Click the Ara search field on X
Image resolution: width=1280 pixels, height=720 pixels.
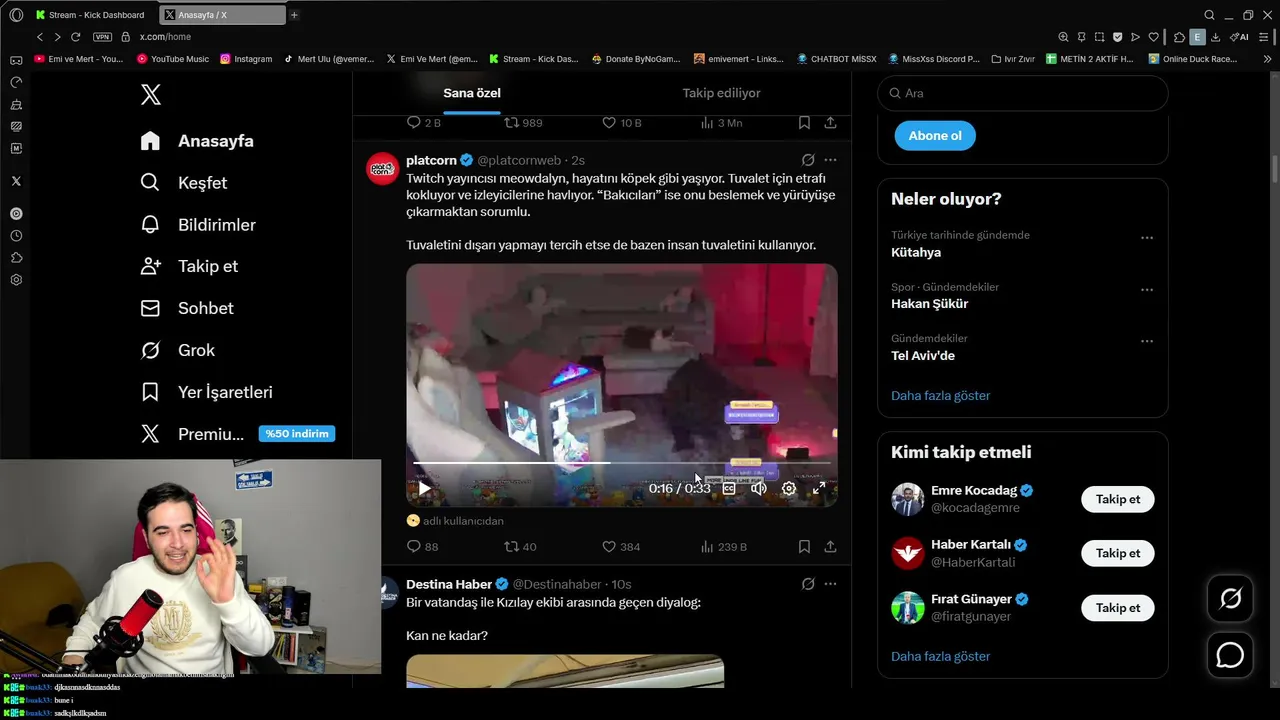coord(1022,93)
